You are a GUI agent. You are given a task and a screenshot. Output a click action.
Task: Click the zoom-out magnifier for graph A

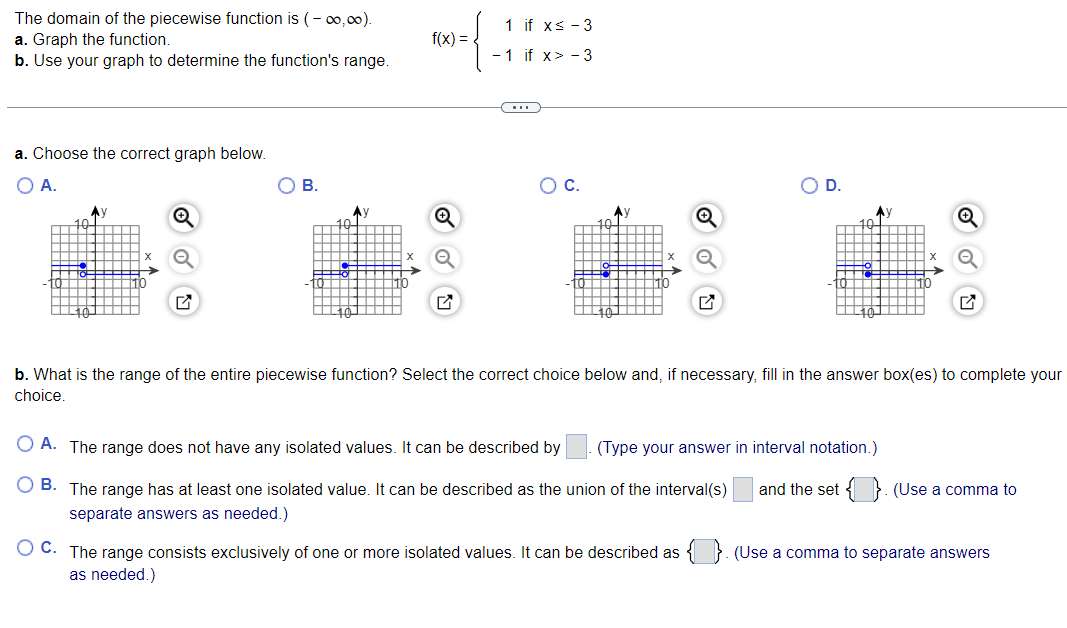coord(182,260)
